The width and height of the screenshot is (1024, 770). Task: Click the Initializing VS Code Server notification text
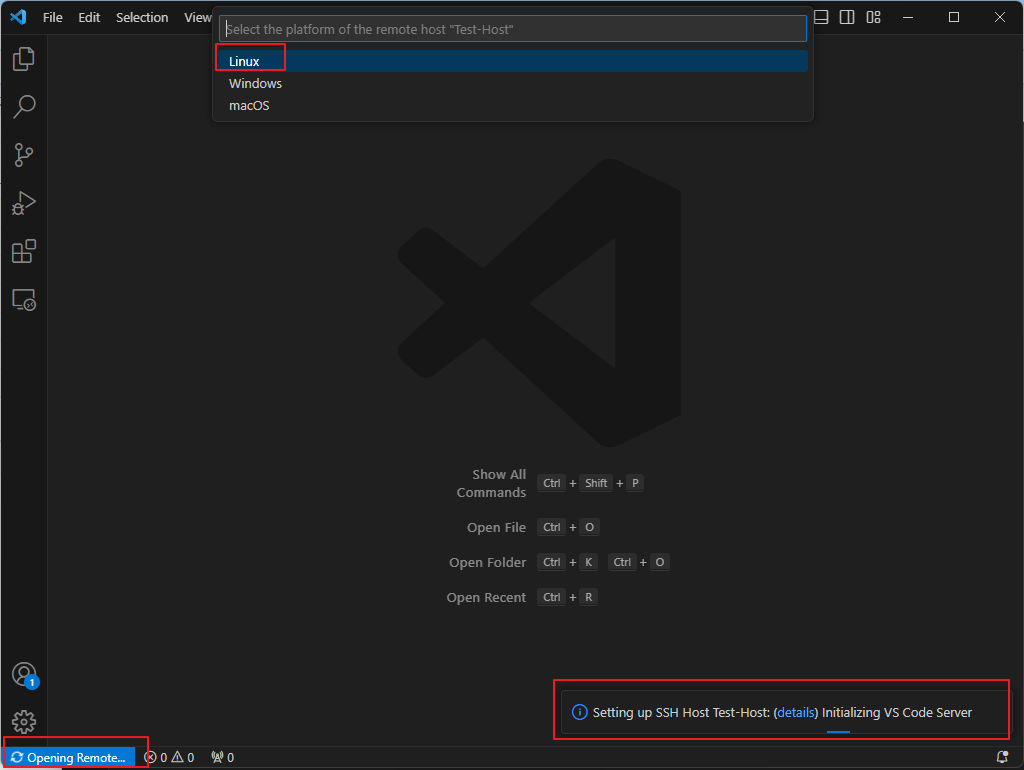click(897, 713)
